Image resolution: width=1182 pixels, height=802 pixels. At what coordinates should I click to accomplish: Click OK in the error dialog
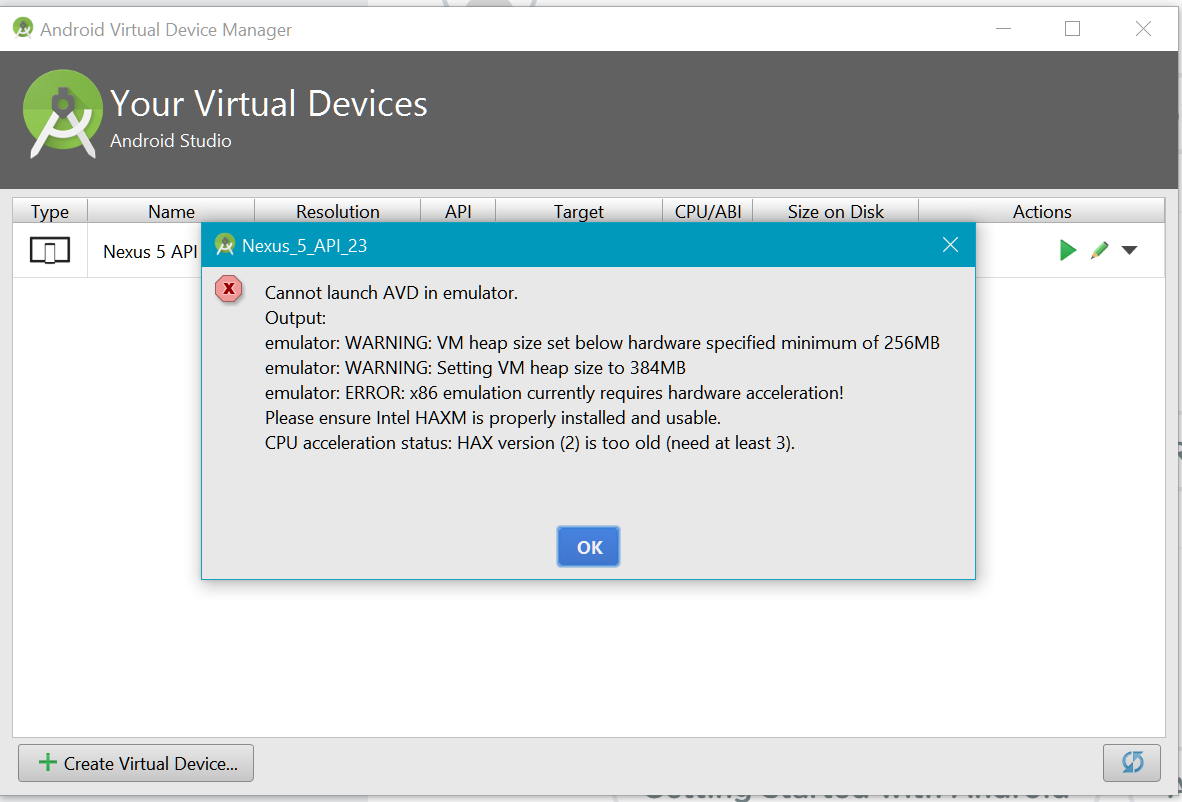[x=589, y=546]
